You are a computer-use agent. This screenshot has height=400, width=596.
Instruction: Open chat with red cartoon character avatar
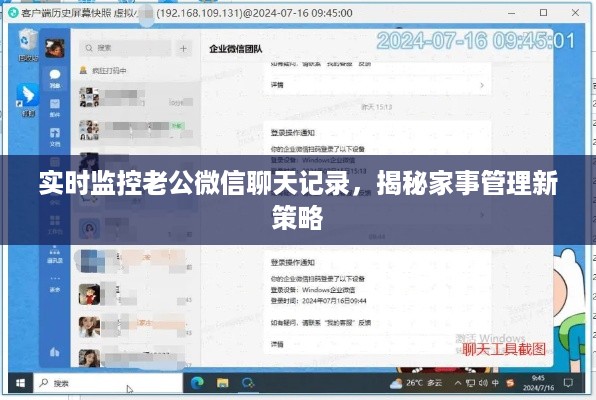click(x=135, y=295)
